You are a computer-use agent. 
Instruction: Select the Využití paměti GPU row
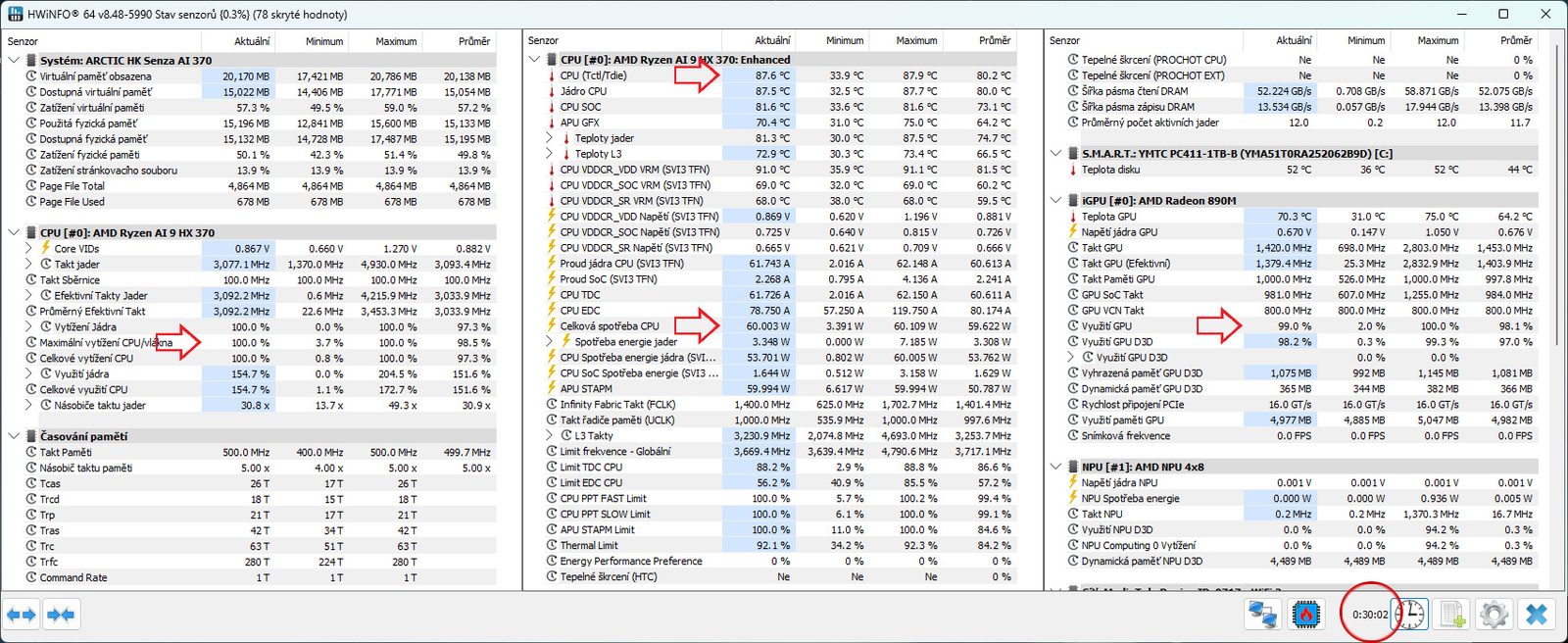coord(1292,420)
